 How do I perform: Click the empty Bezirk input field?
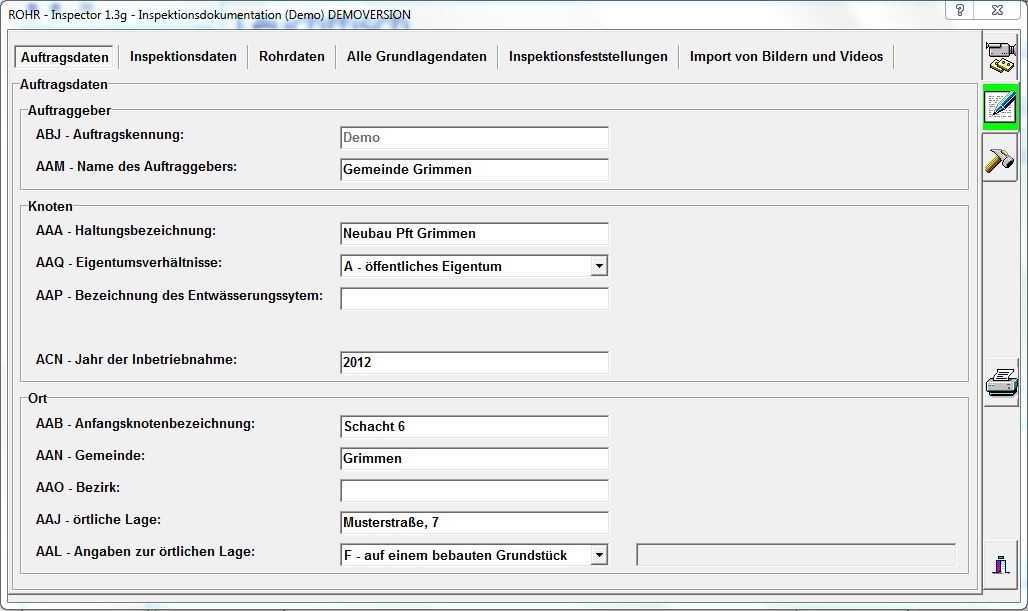(x=474, y=491)
